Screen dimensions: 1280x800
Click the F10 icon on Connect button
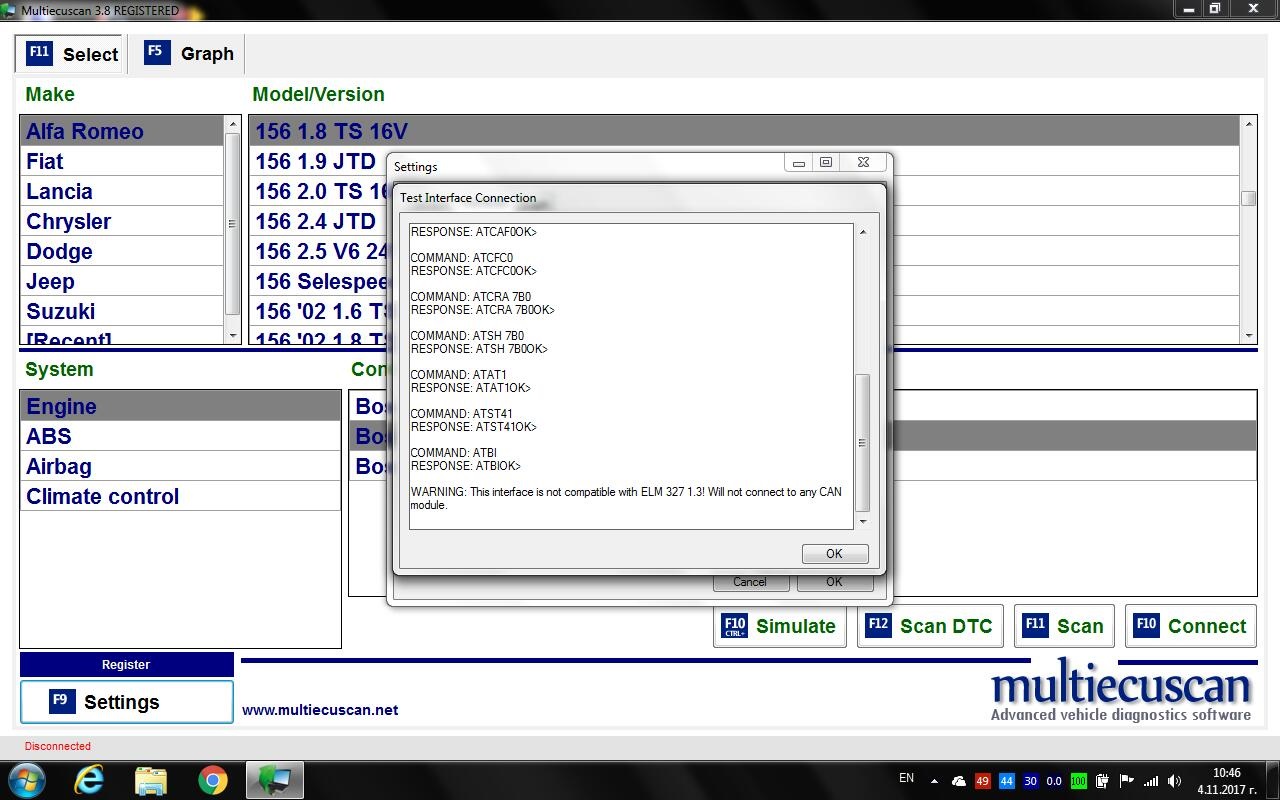click(1146, 626)
